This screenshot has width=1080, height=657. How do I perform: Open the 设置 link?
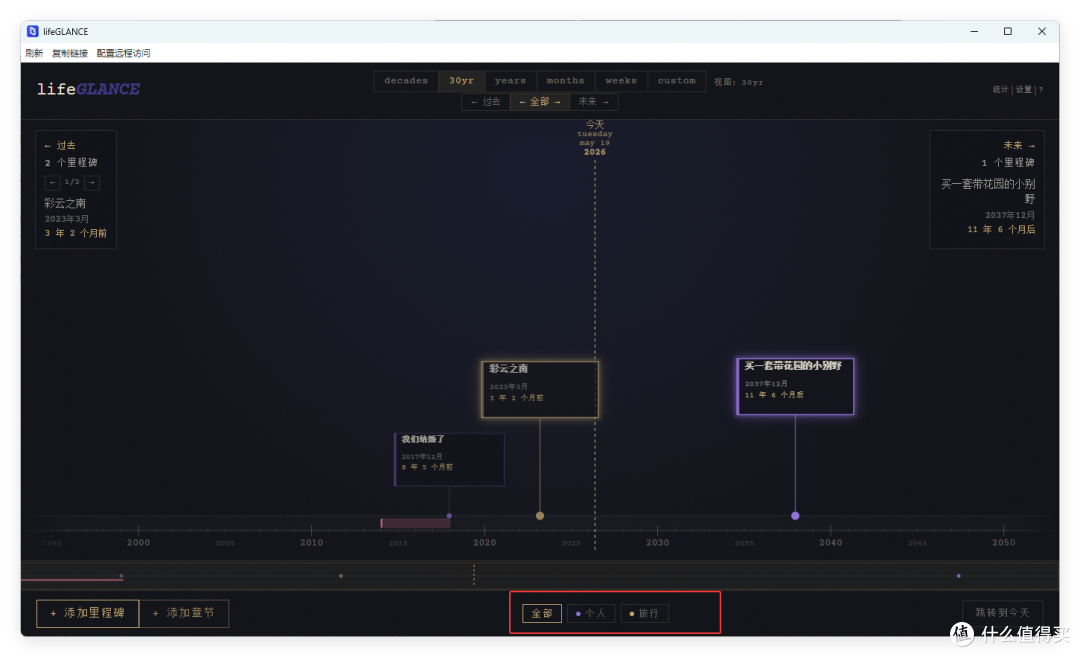(x=1024, y=90)
